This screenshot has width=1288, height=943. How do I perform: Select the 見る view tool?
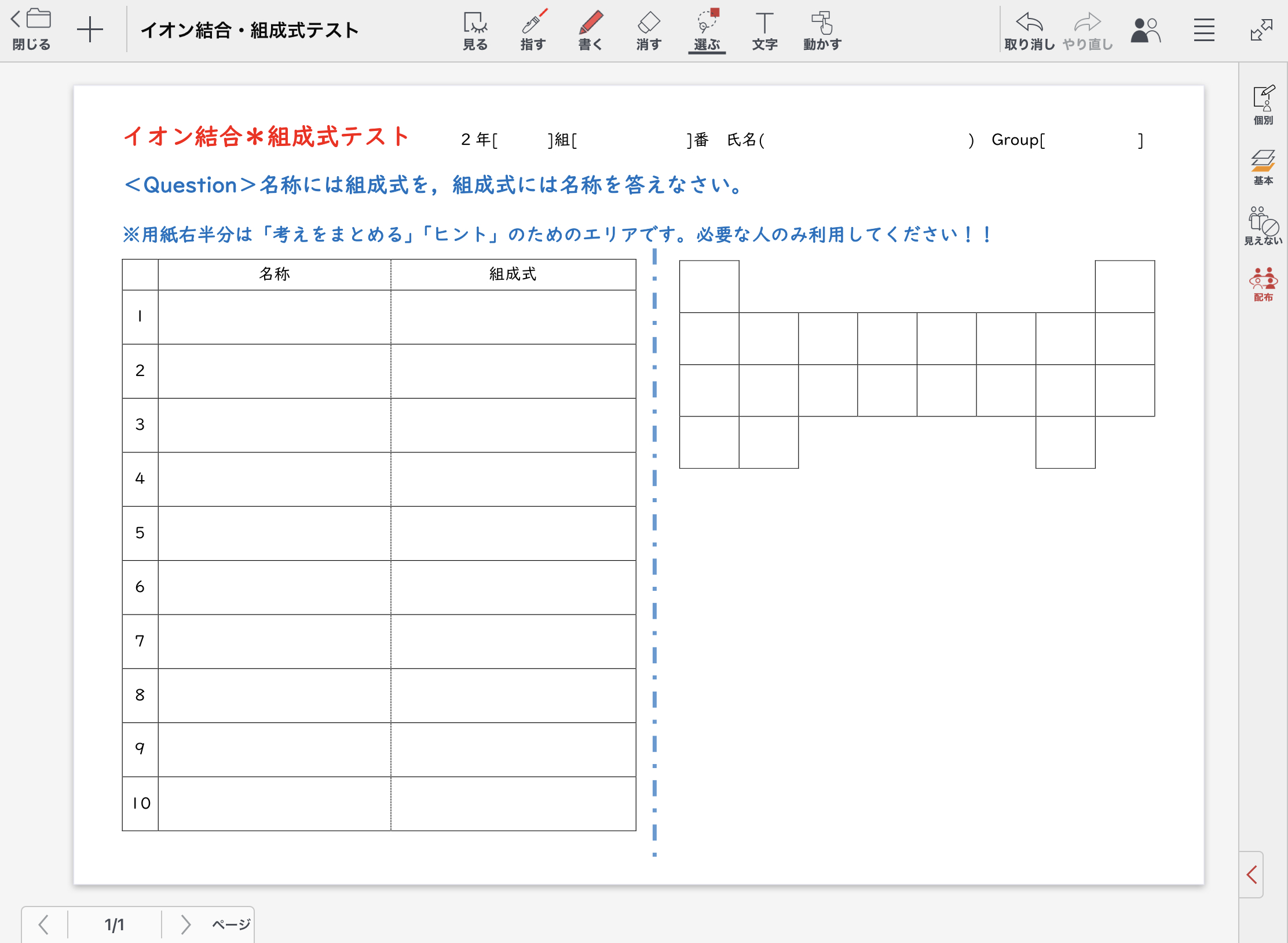pos(475,30)
